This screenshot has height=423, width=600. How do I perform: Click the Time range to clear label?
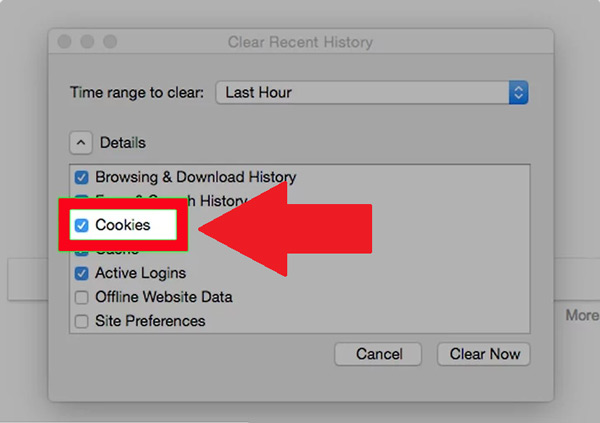137,93
